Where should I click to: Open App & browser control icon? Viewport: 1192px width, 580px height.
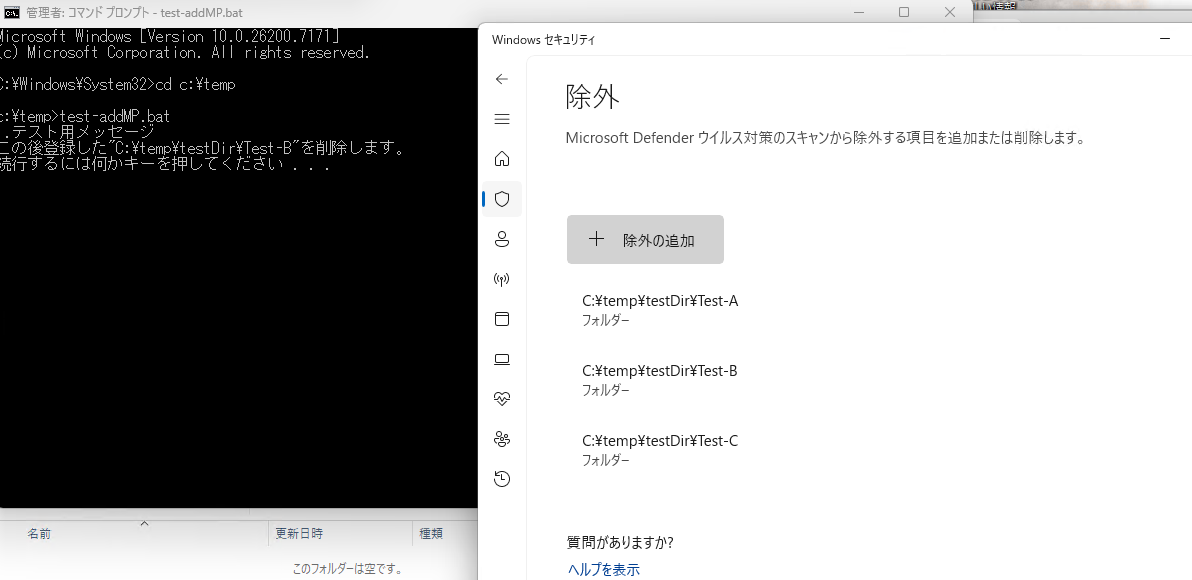click(501, 319)
